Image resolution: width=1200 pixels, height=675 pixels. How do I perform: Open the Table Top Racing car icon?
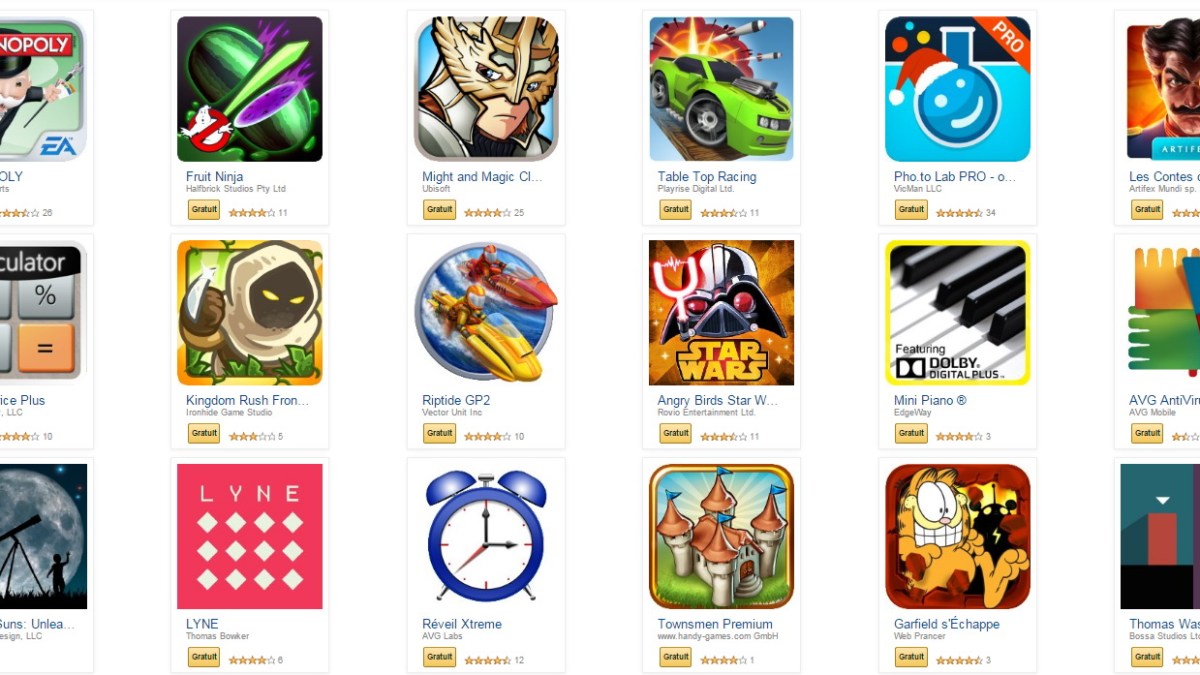point(722,89)
